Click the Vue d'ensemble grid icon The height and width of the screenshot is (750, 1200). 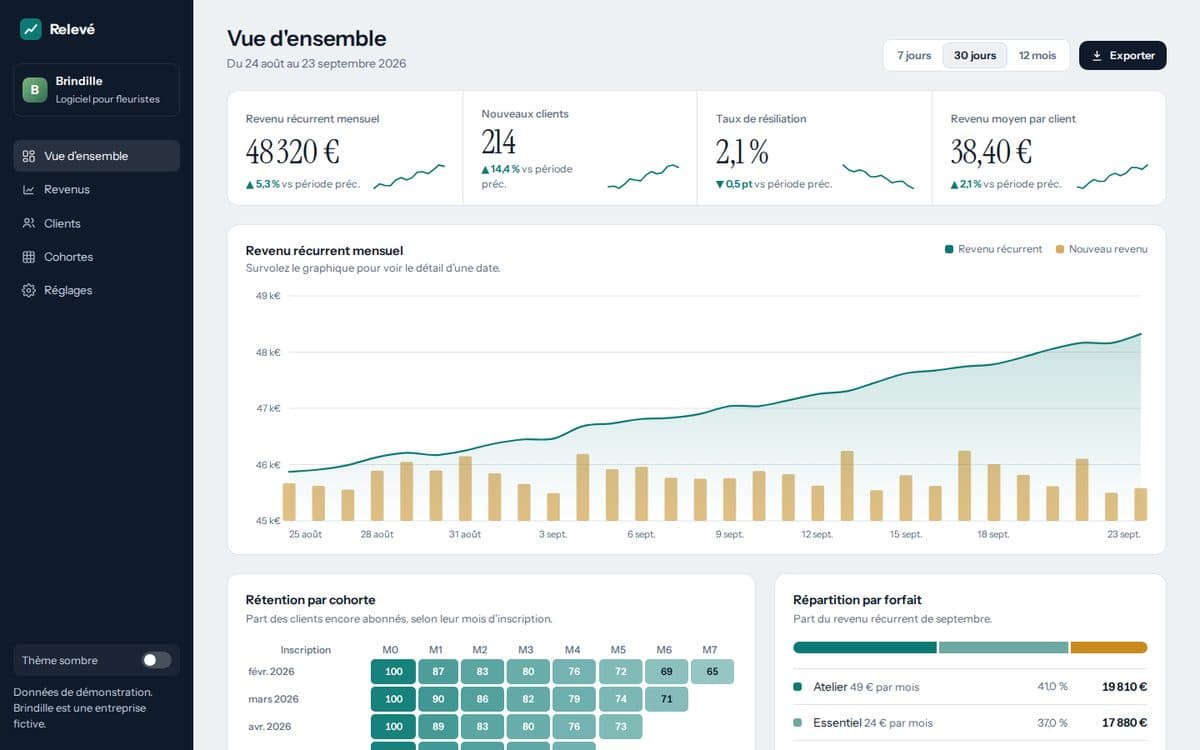[x=29, y=156]
